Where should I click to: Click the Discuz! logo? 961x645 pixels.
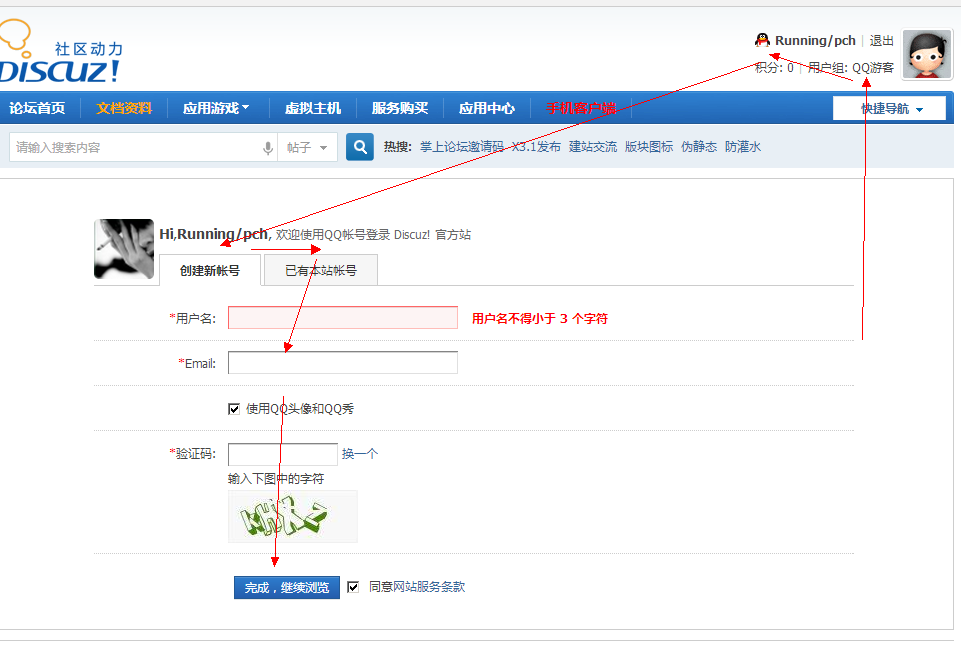(x=60, y=52)
